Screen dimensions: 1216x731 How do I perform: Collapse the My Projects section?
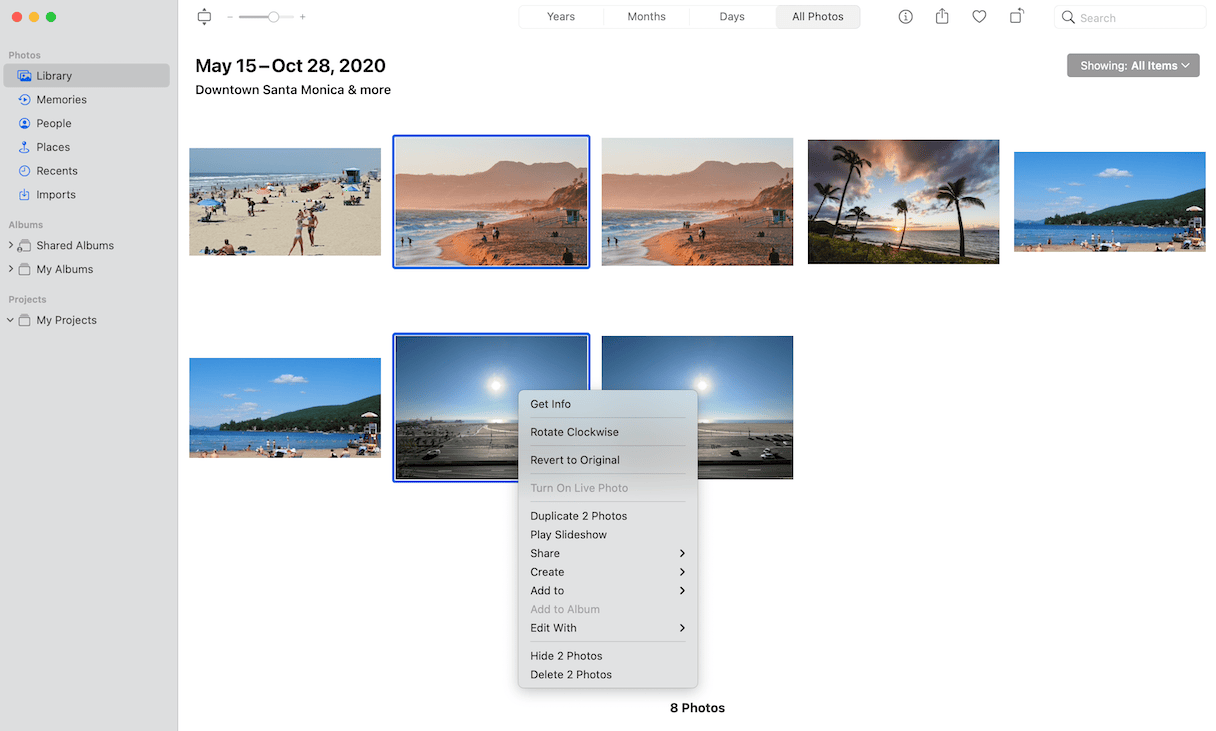point(10,320)
